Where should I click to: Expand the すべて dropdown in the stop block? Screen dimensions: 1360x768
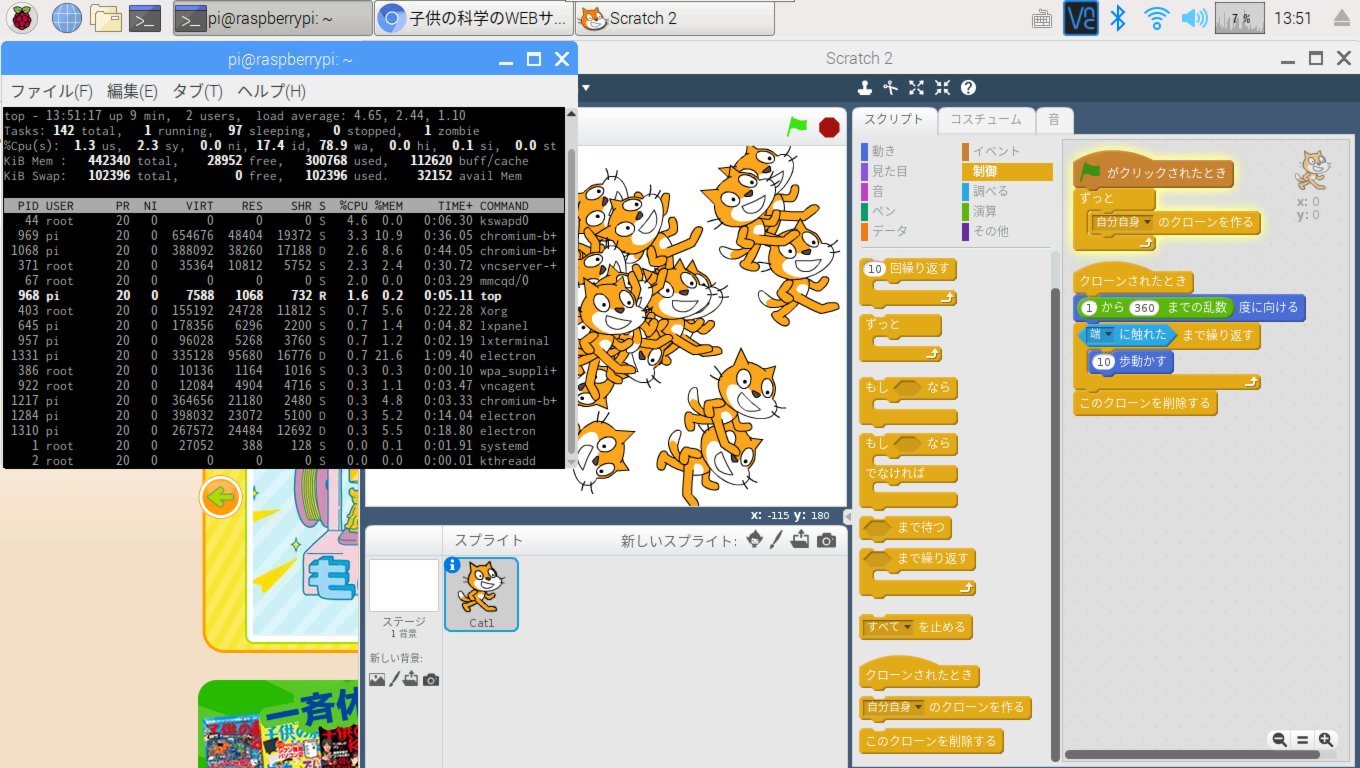click(908, 628)
